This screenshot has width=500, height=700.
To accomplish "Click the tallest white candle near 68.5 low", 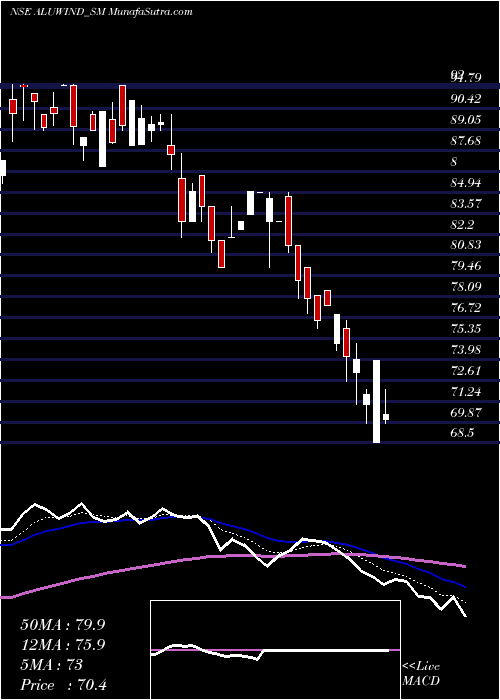I will [x=377, y=401].
